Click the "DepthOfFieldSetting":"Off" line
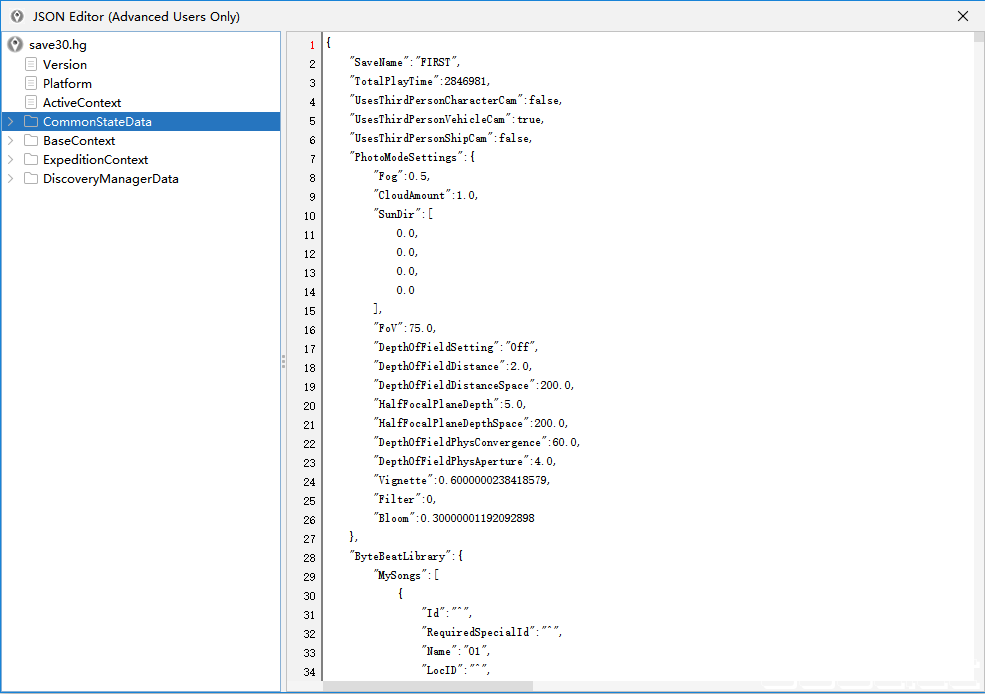 coord(456,347)
